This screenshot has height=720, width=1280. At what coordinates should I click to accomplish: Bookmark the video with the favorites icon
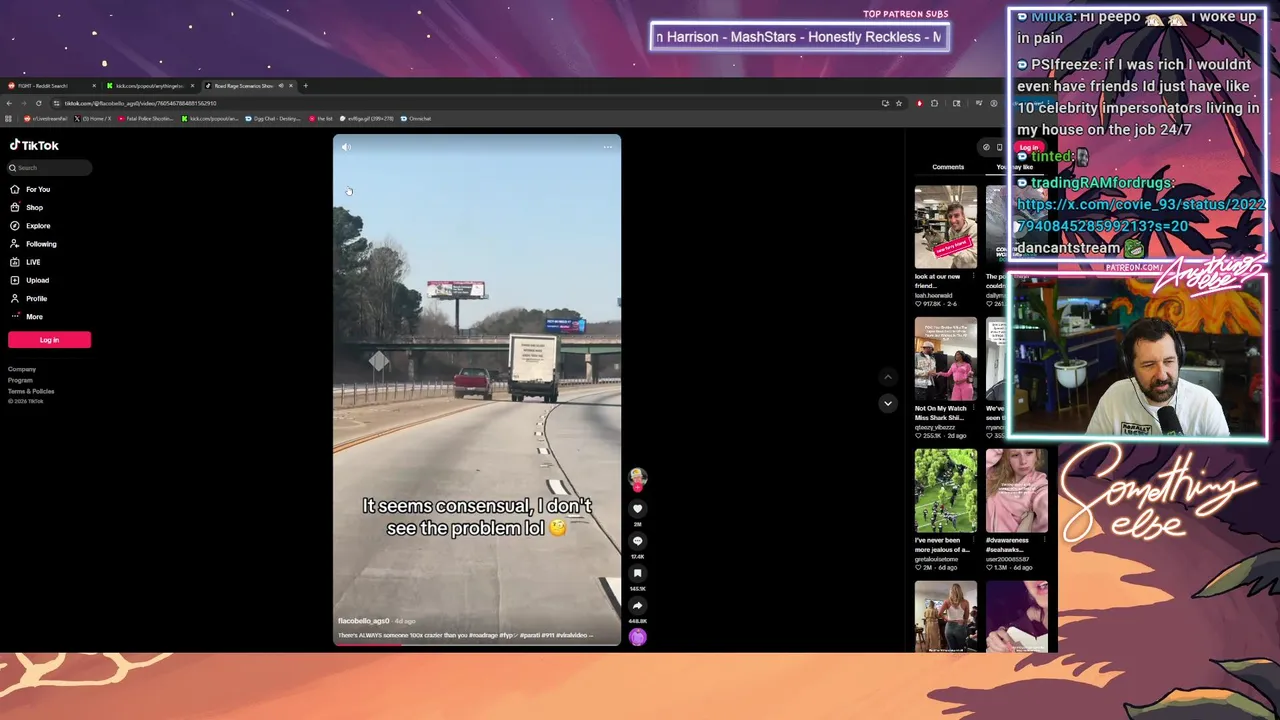click(637, 573)
